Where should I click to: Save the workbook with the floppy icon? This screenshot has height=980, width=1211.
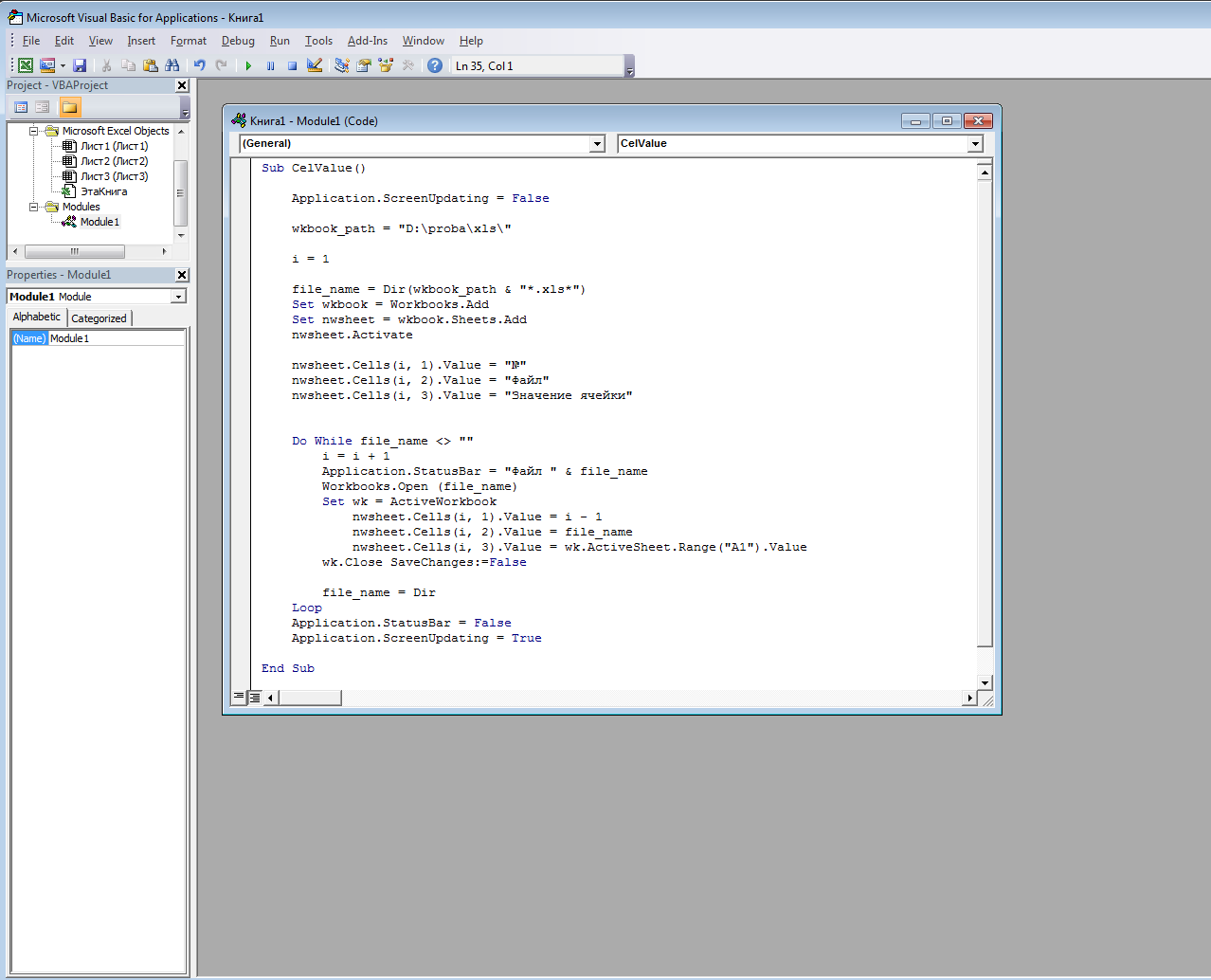point(80,65)
